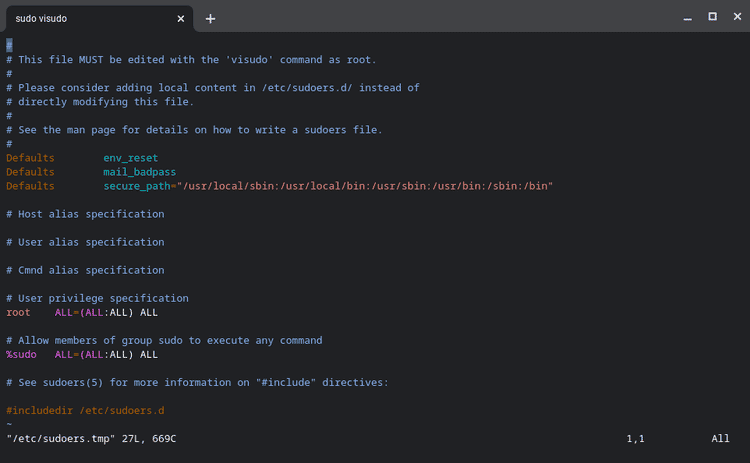Viewport: 750px width, 463px height.
Task: Close the sudo visudo tab
Action: (181, 18)
